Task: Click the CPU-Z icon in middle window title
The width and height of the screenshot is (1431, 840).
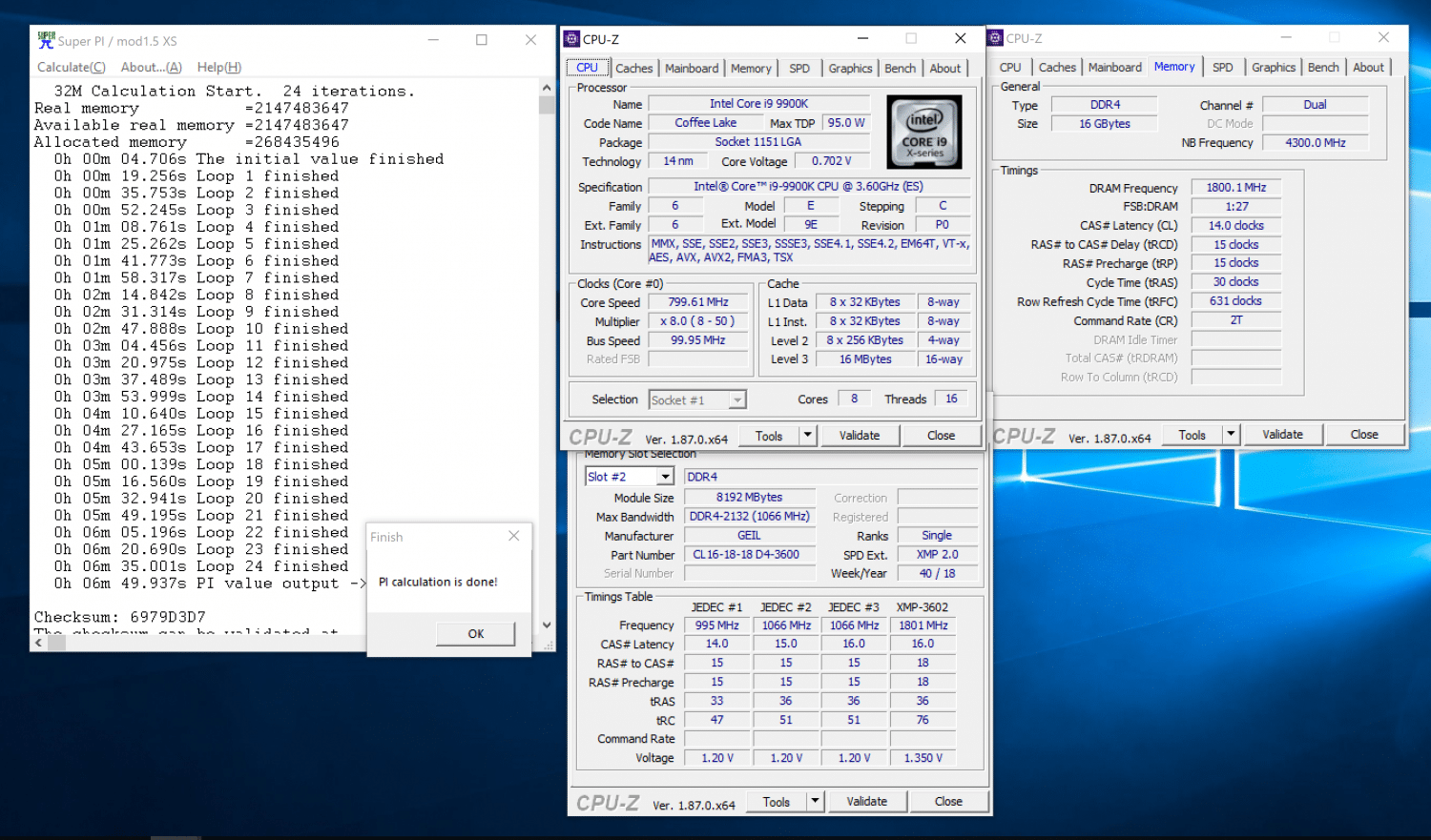Action: point(572,39)
